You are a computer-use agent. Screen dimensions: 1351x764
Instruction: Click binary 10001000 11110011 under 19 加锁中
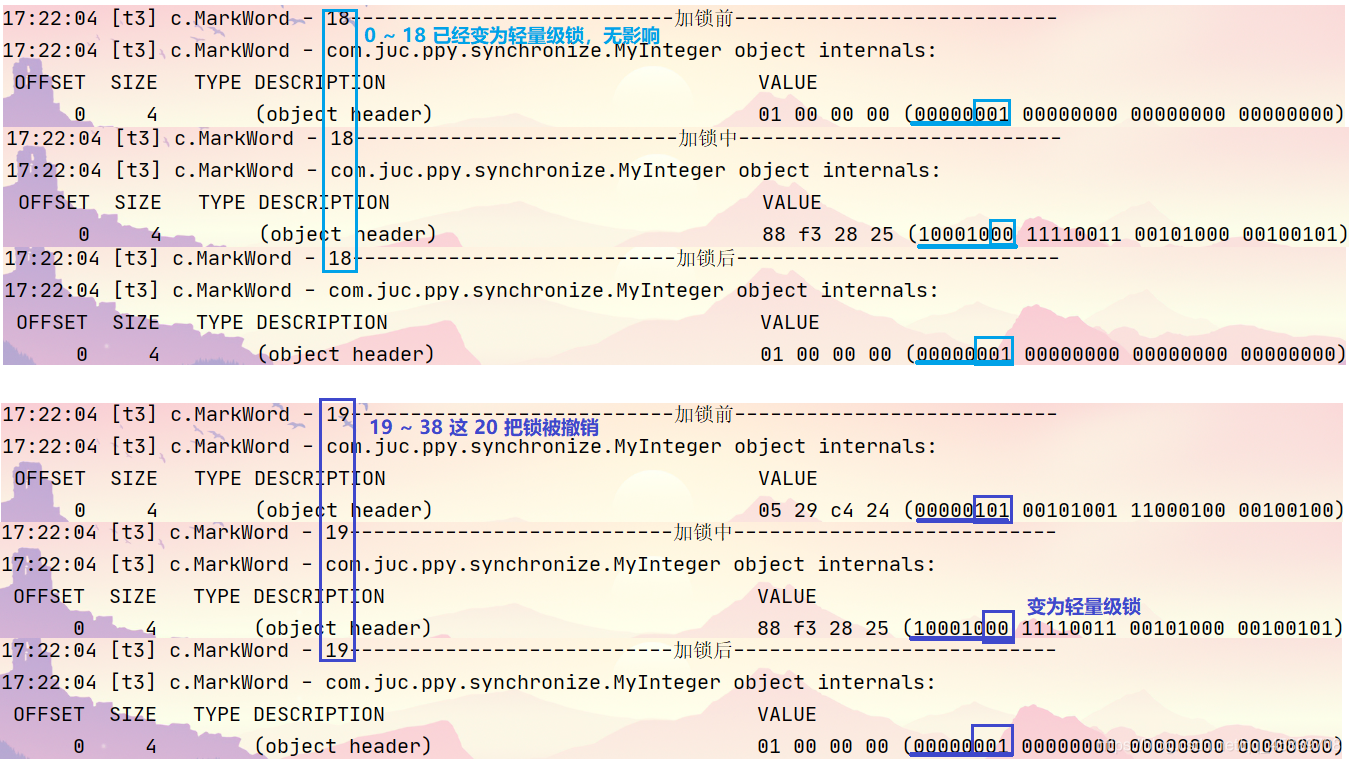(x=1016, y=628)
